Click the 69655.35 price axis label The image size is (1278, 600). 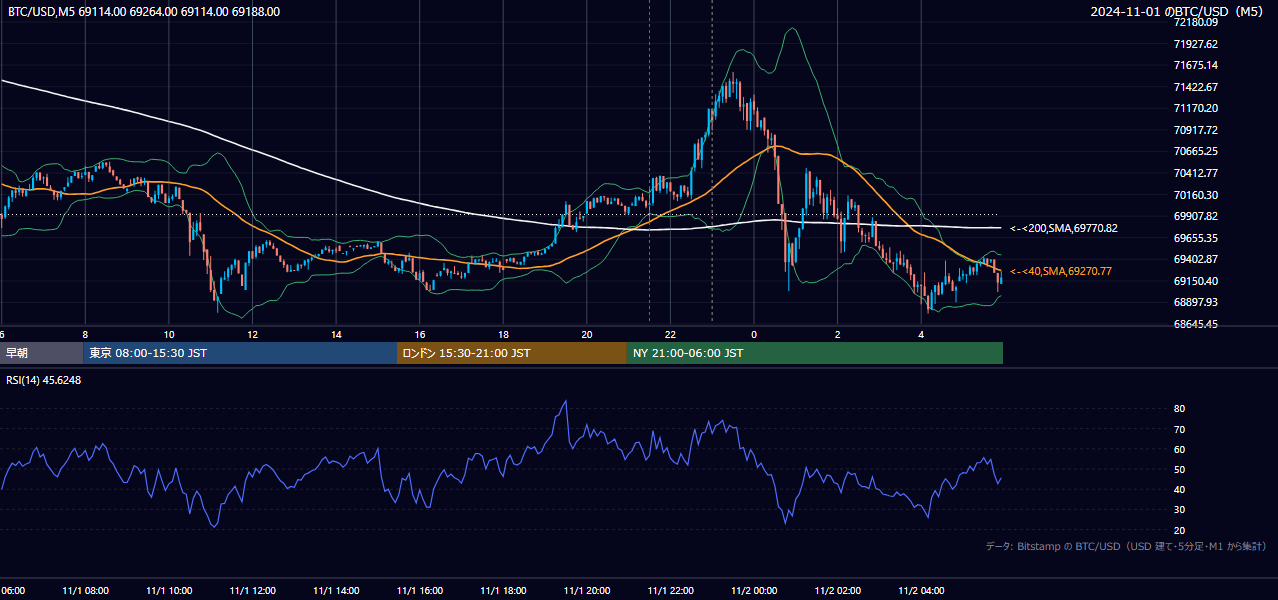(1195, 238)
